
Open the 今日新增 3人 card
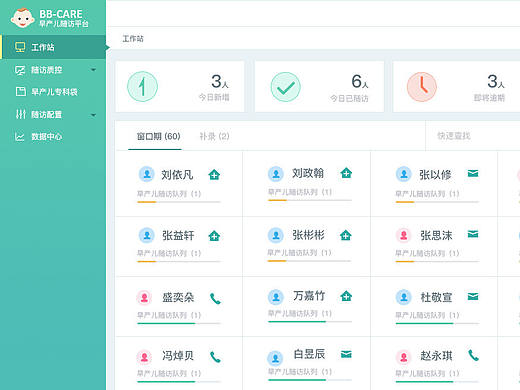[180, 87]
